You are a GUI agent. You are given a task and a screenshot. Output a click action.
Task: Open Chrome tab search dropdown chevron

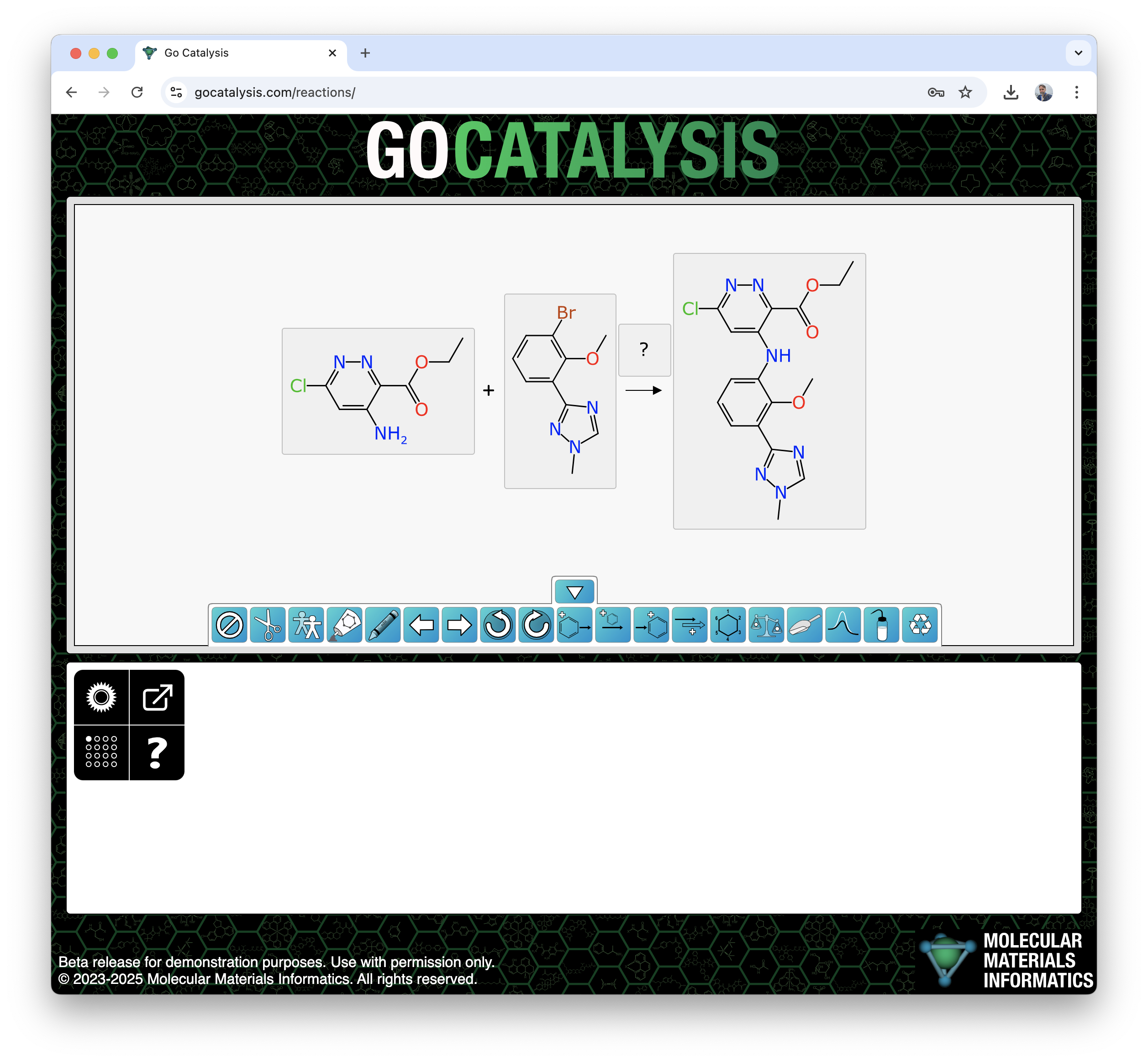[1078, 53]
